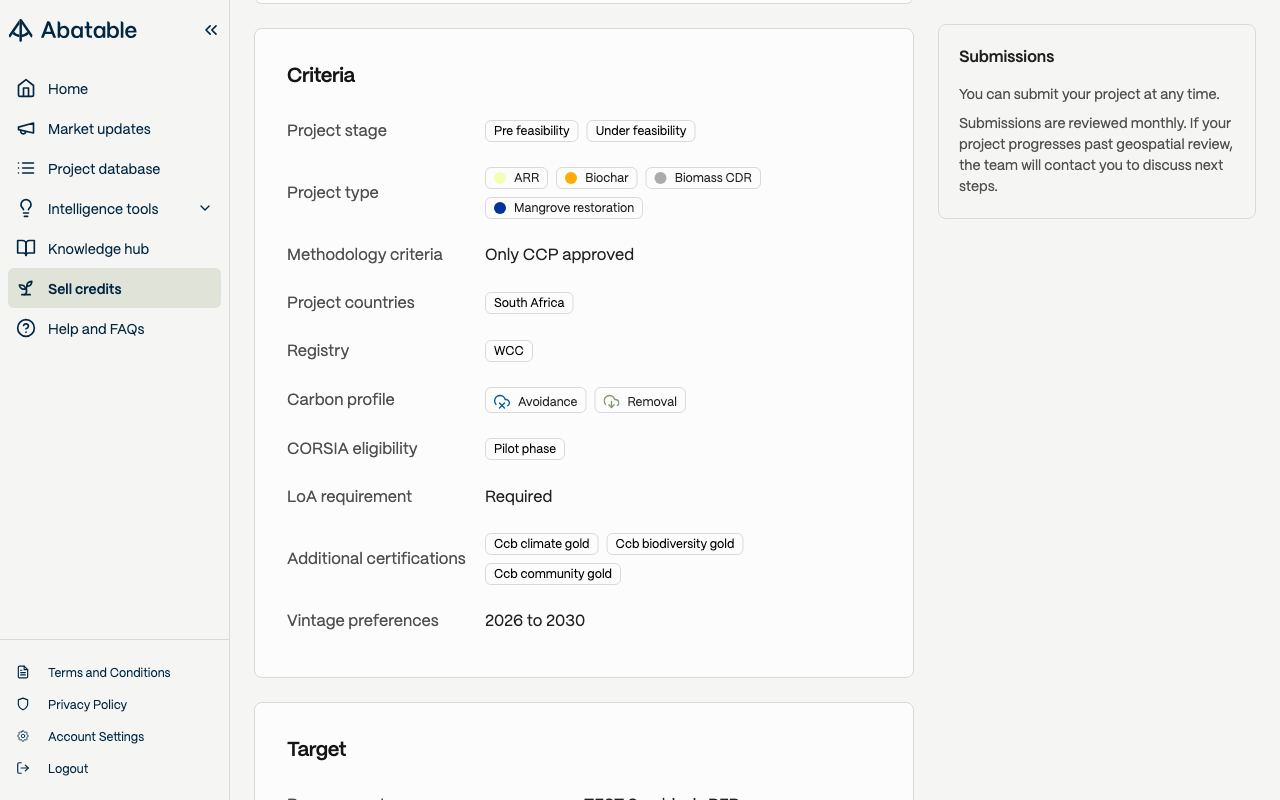Click the Knowledge hub book icon
The image size is (1280, 800).
point(26,249)
